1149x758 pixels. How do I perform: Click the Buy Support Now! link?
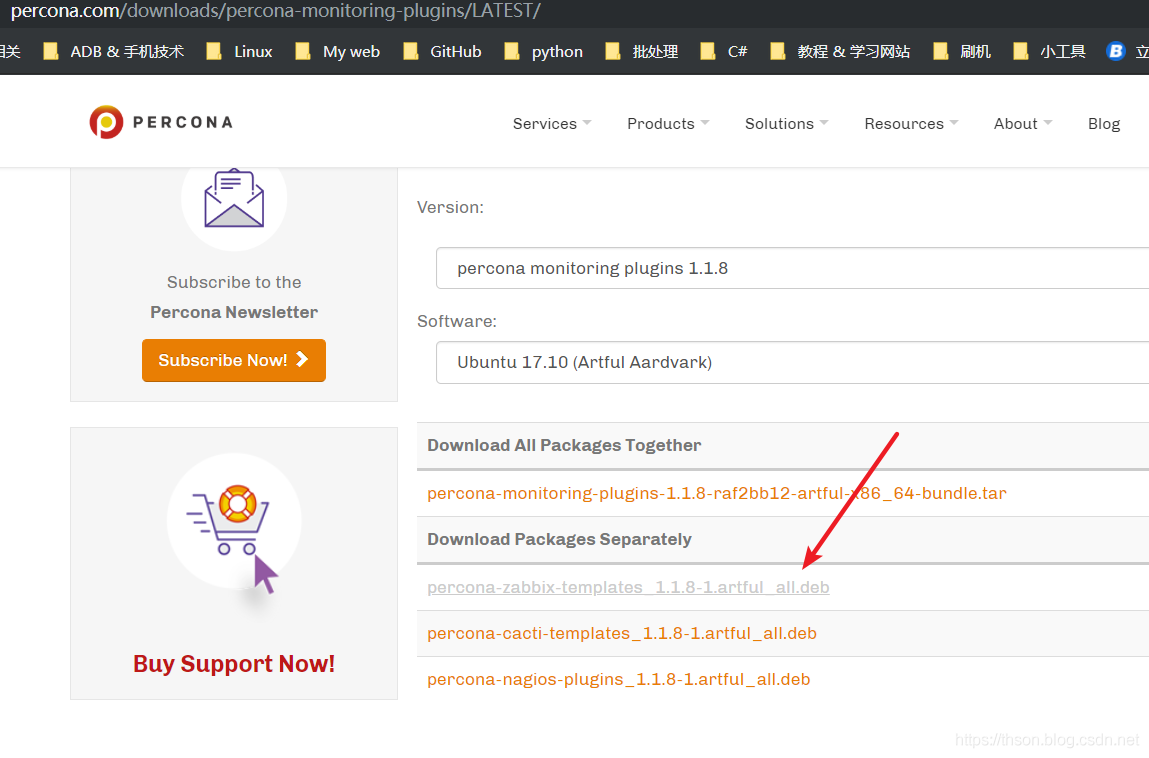pos(234,663)
